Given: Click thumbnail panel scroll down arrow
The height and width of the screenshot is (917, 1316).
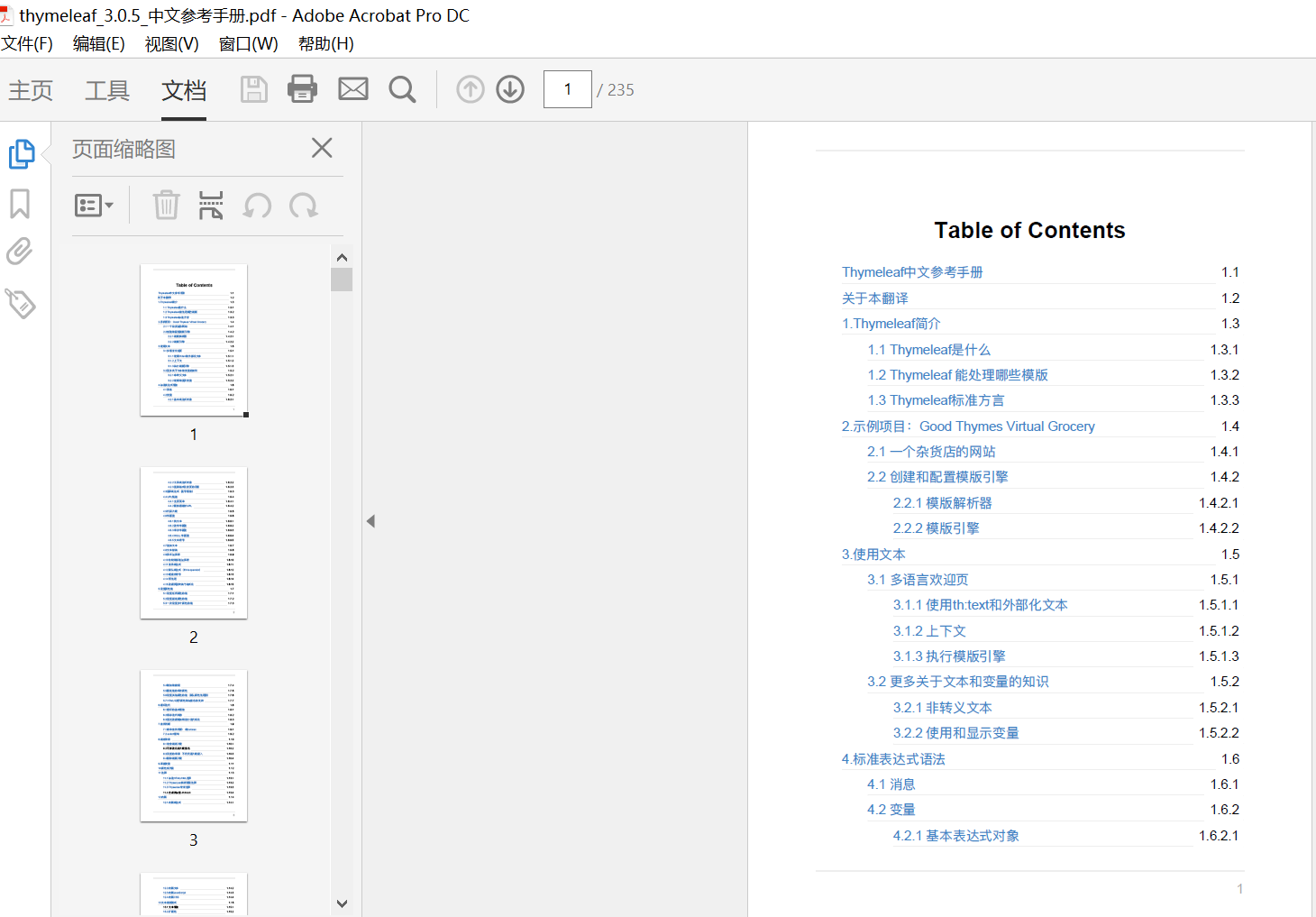Looking at the screenshot, I should coord(342,903).
